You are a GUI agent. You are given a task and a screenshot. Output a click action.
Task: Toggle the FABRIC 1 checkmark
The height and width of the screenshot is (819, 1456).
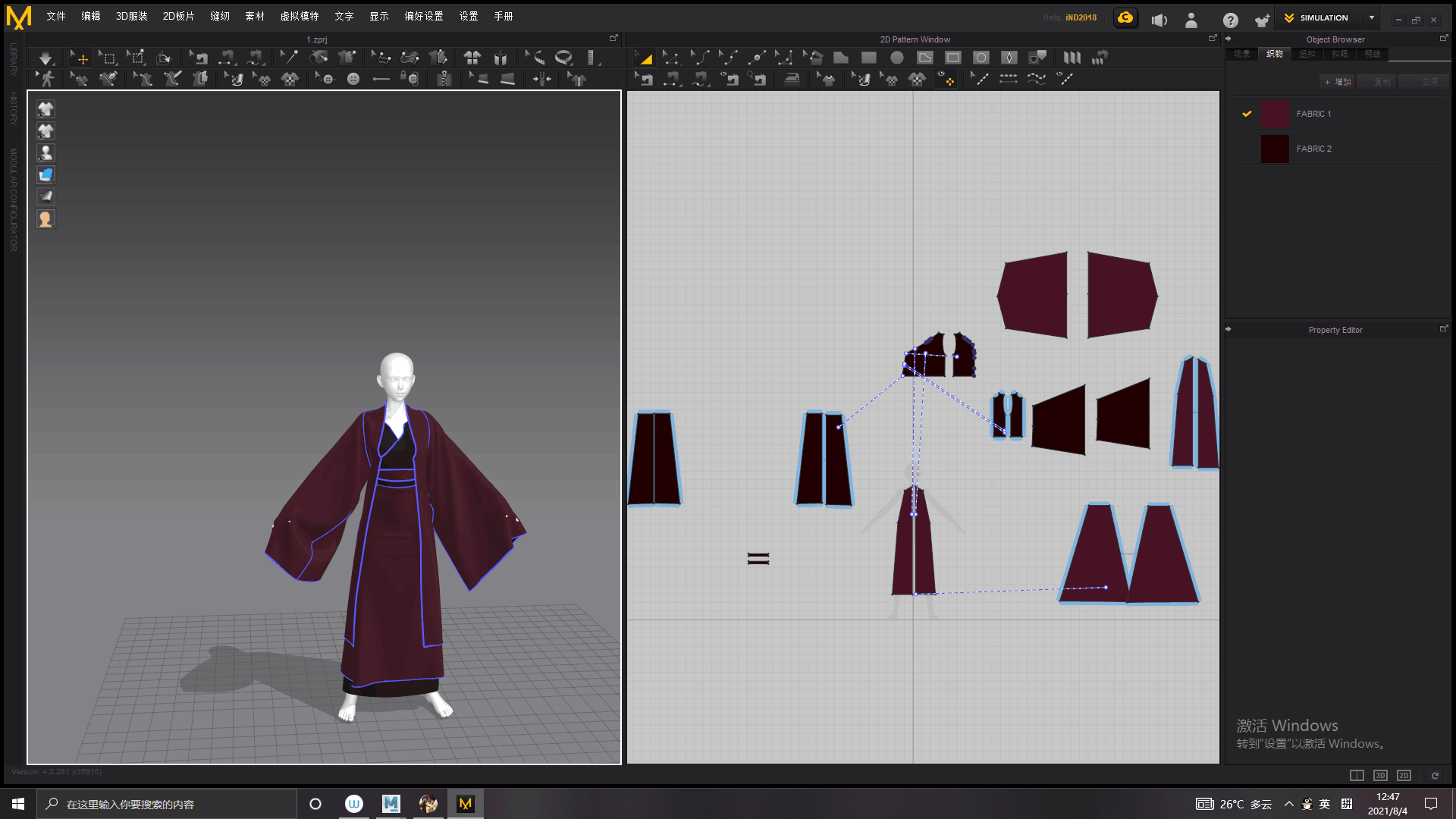tap(1247, 114)
